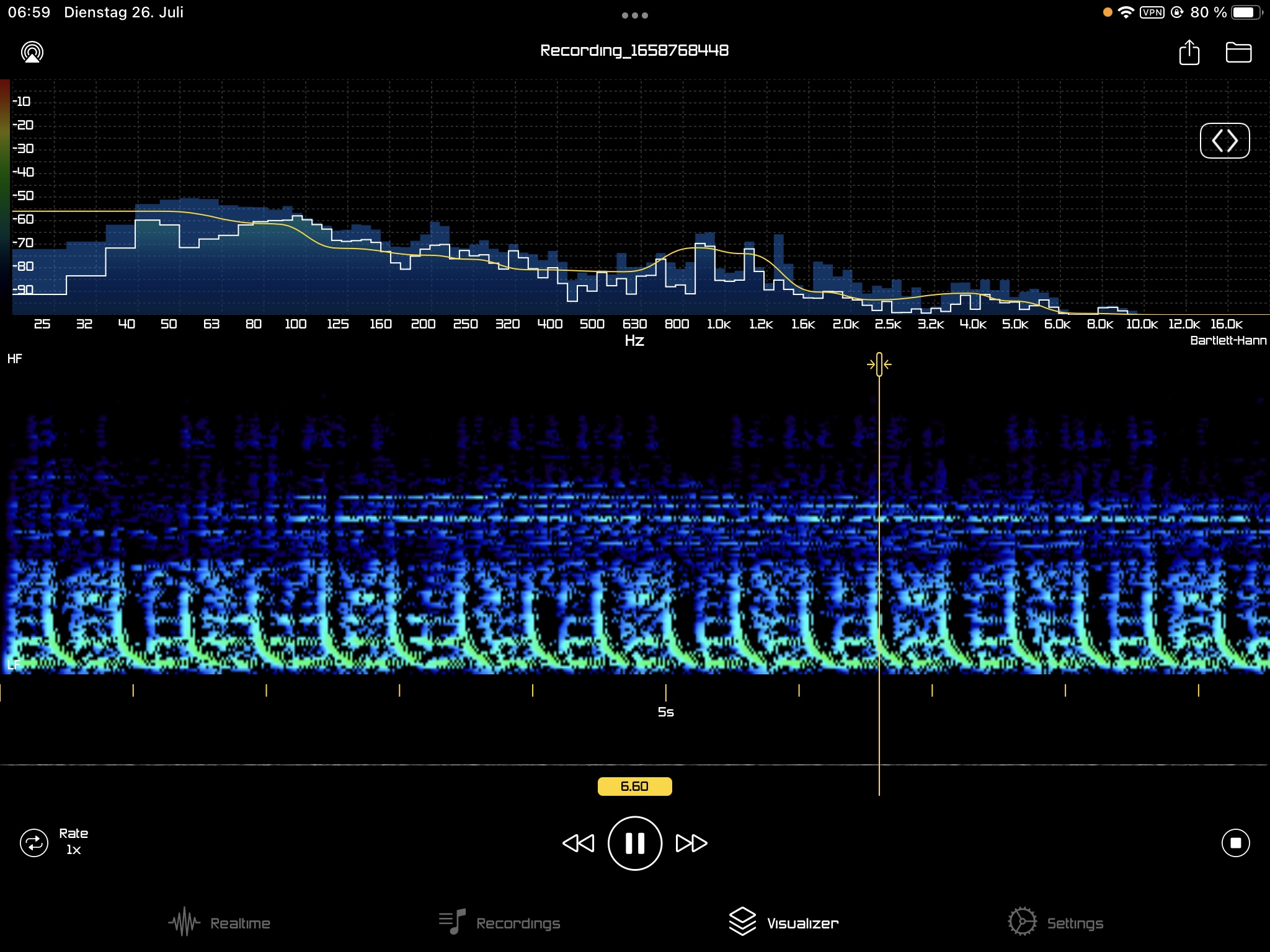The width and height of the screenshot is (1270, 952).
Task: Open the Settings tab
Action: click(x=1055, y=923)
